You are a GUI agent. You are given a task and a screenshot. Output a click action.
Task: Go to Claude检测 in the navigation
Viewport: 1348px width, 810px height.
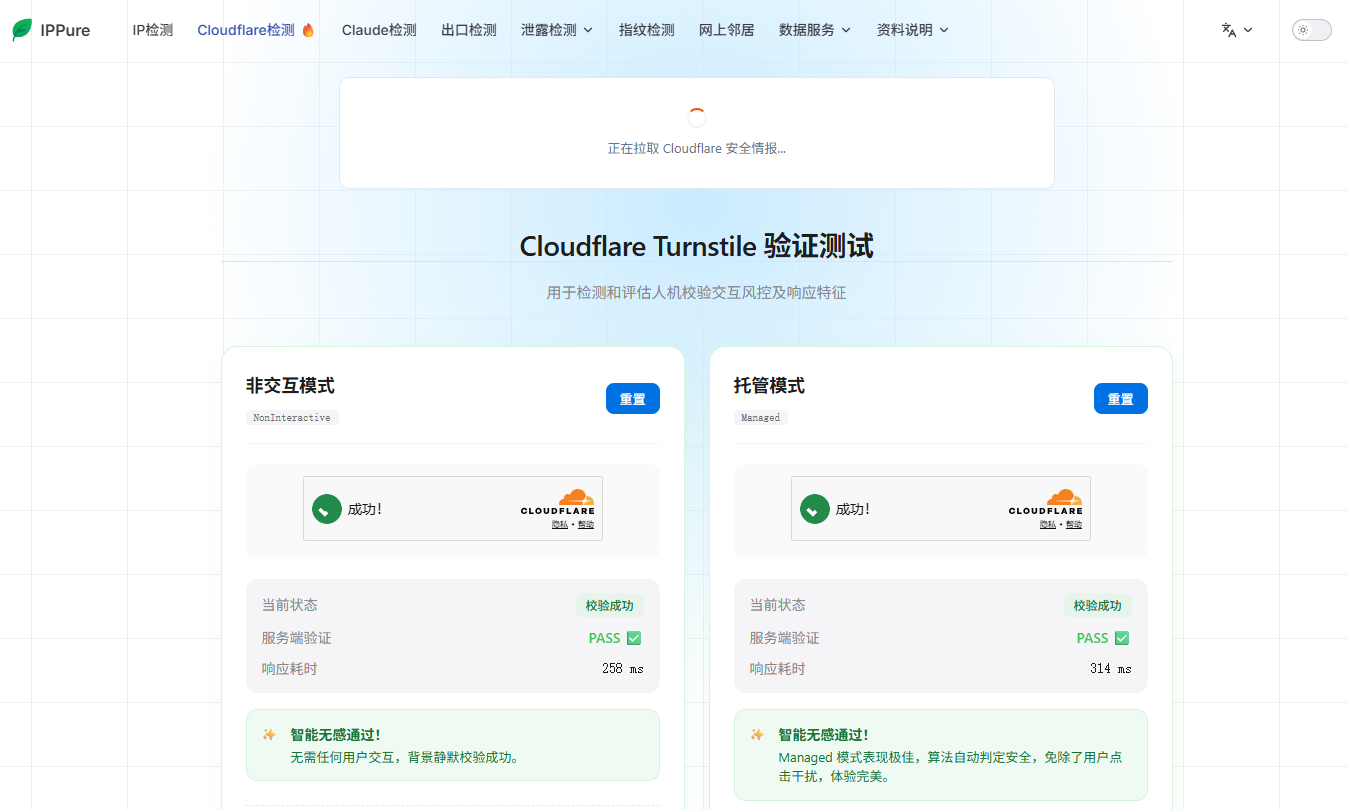[379, 30]
